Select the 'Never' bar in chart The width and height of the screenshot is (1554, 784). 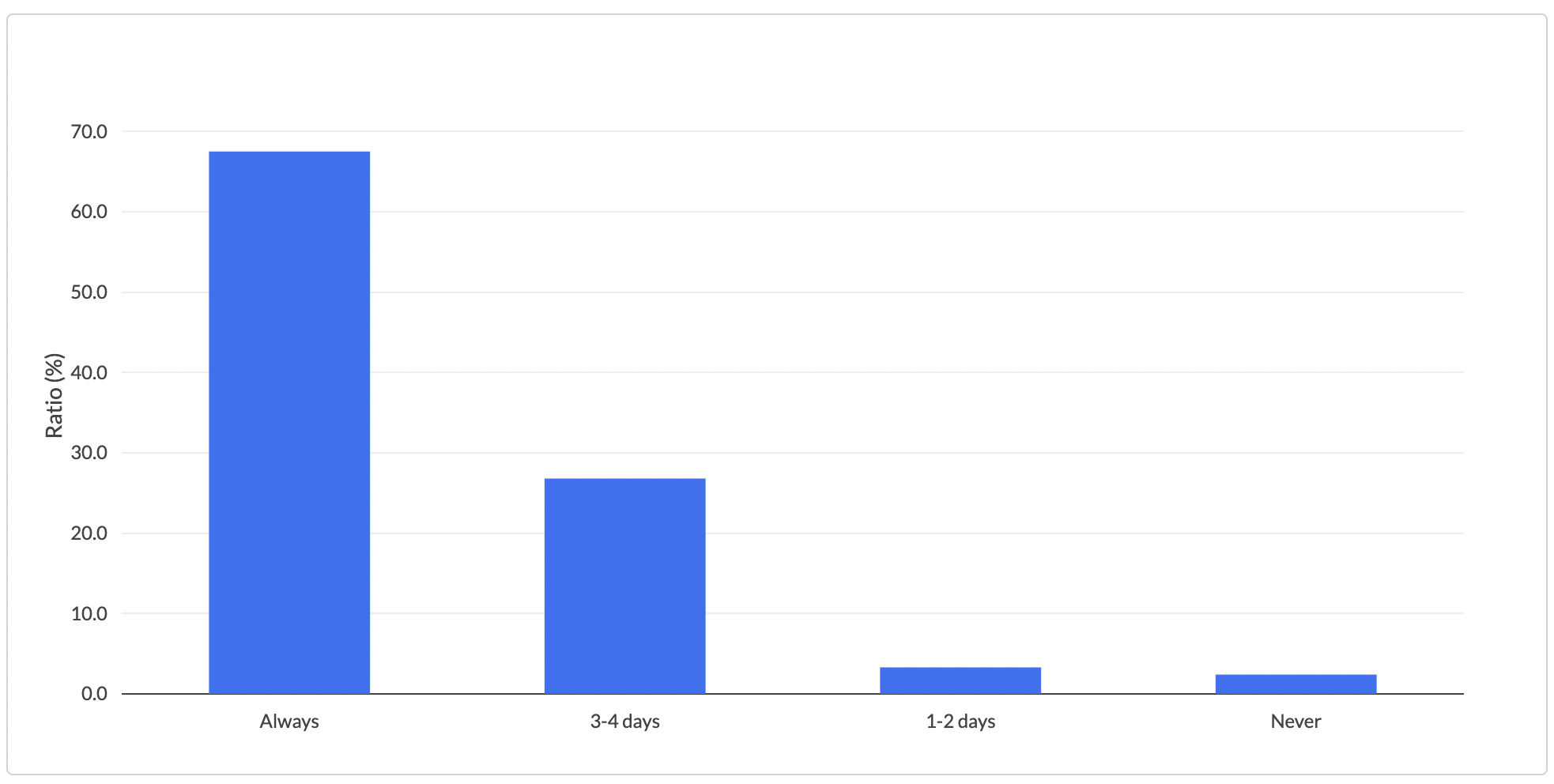pyautogui.click(x=1296, y=684)
